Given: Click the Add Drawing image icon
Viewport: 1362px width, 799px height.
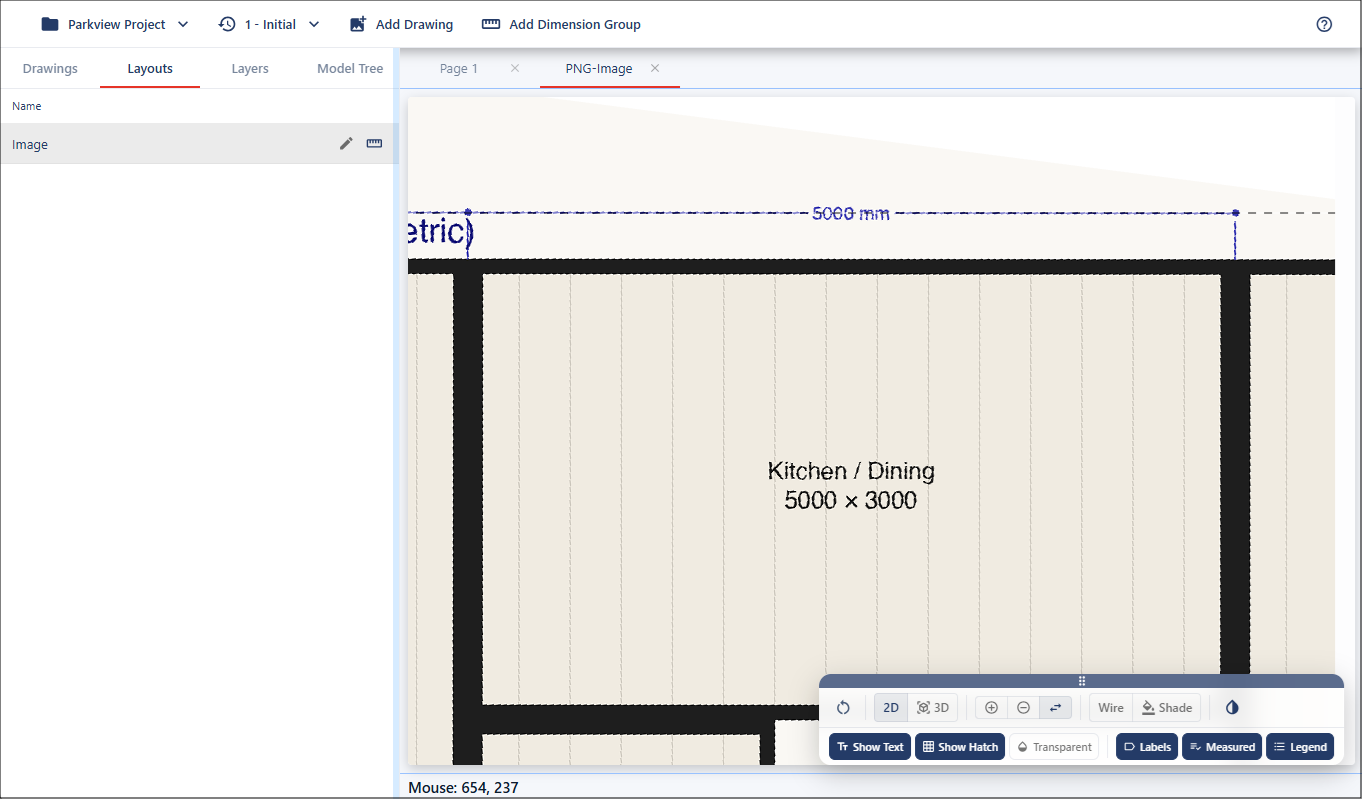Looking at the screenshot, I should 358,24.
